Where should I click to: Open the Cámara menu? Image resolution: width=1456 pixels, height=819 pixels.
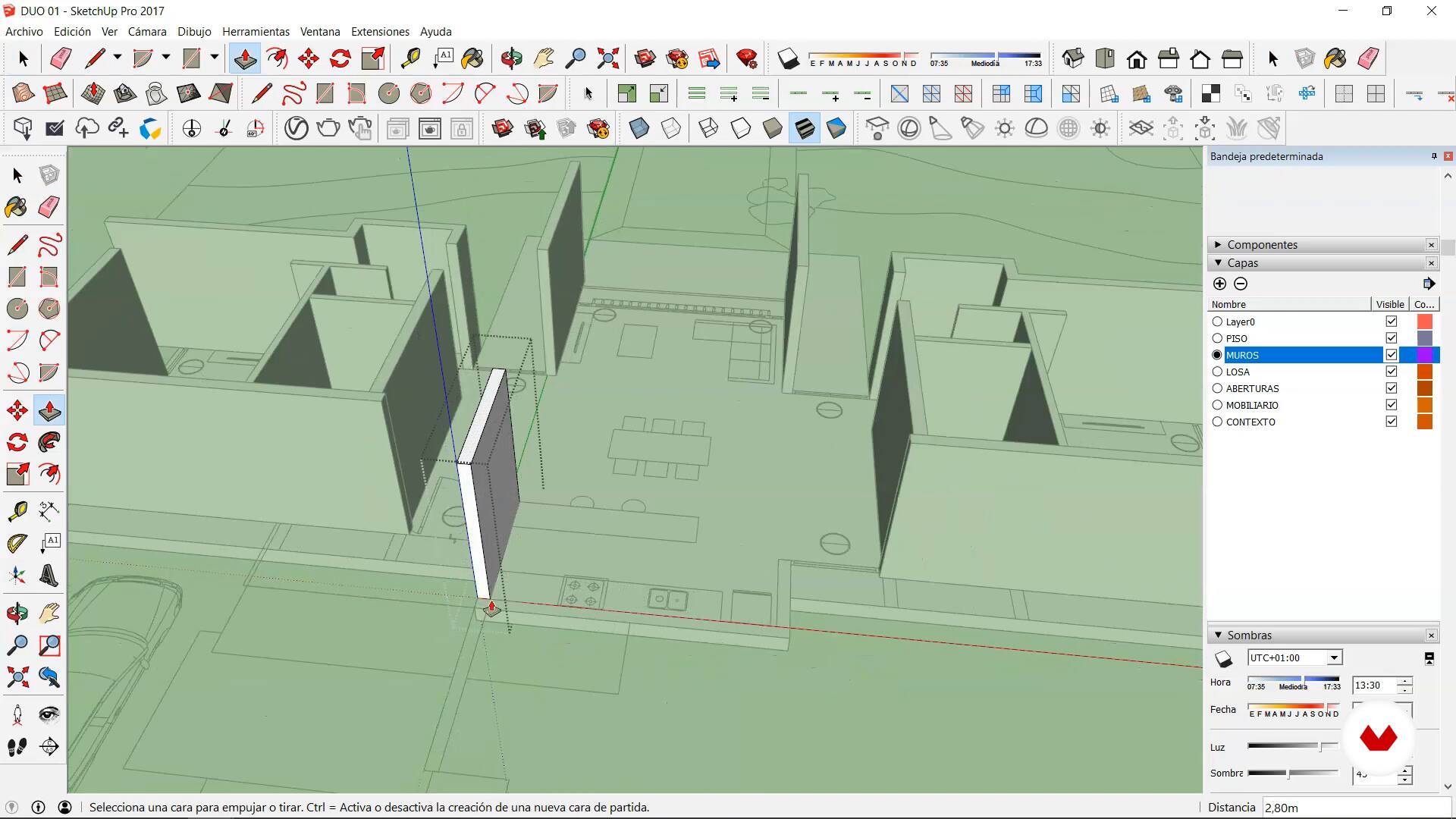point(147,32)
